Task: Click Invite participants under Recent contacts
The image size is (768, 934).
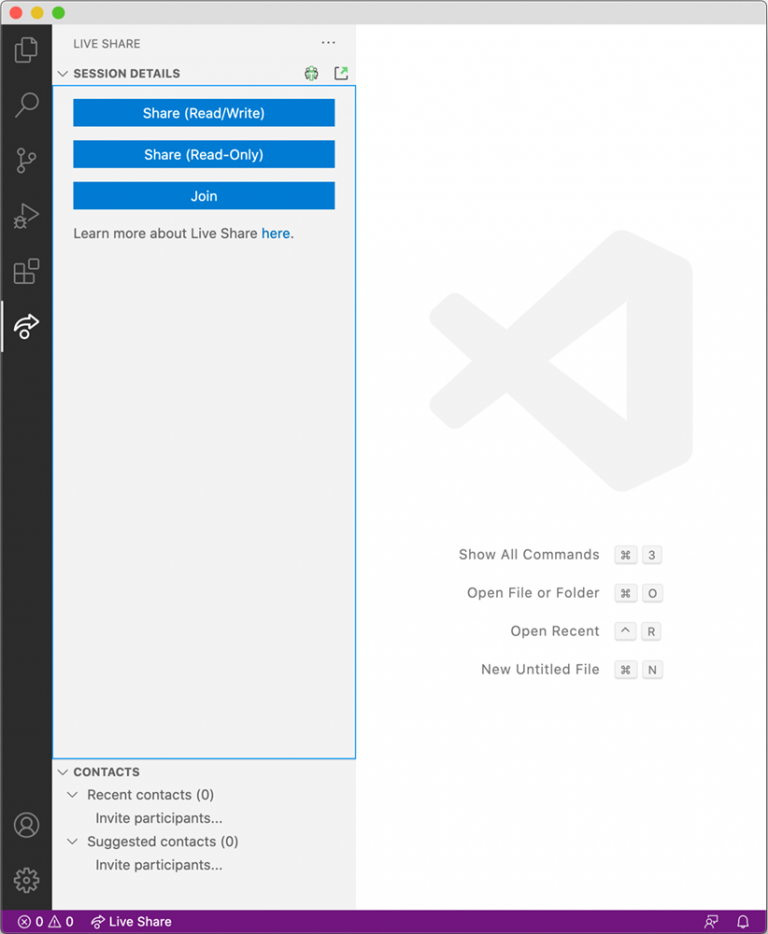Action: coord(159,818)
